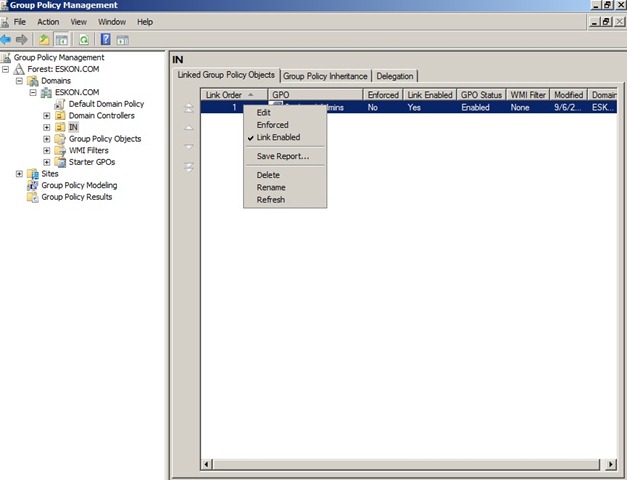Click the Group Policy Modeling icon

[32, 185]
